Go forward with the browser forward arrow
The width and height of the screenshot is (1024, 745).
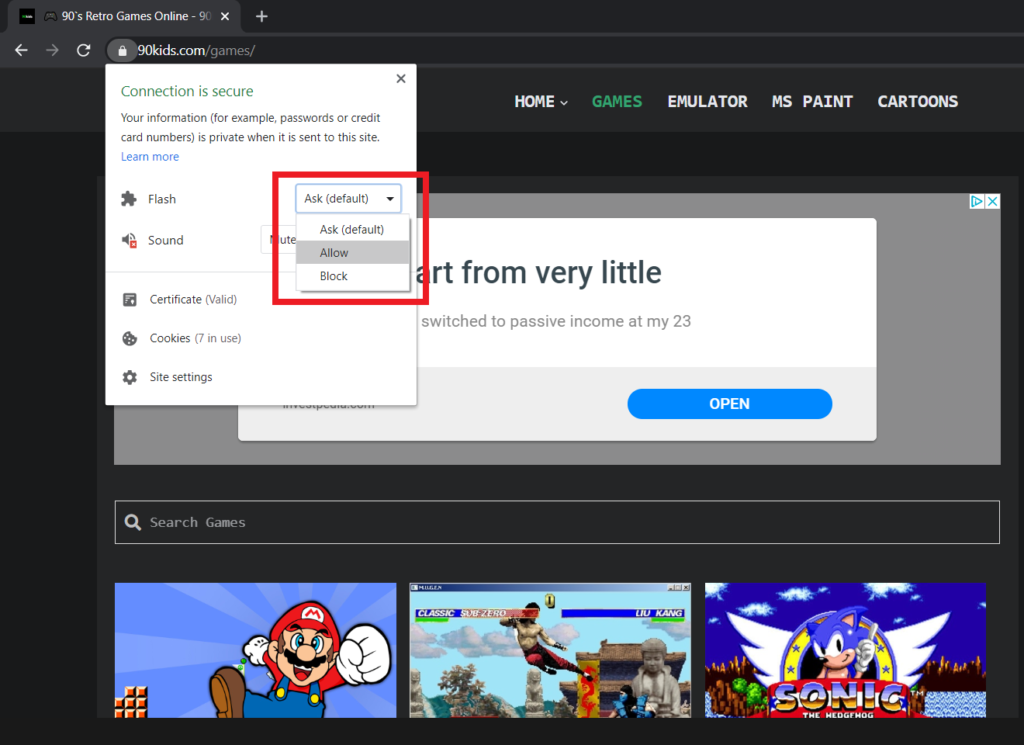pyautogui.click(x=52, y=50)
